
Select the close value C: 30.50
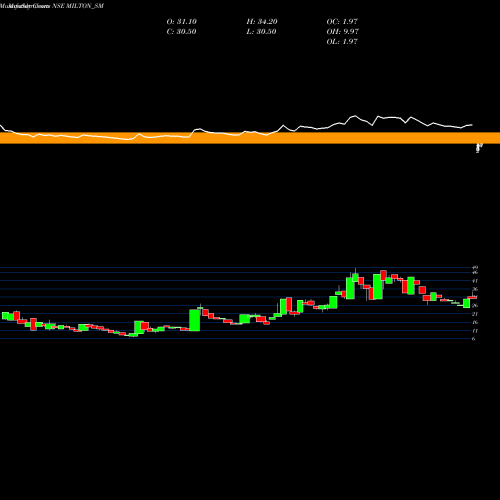pos(181,32)
